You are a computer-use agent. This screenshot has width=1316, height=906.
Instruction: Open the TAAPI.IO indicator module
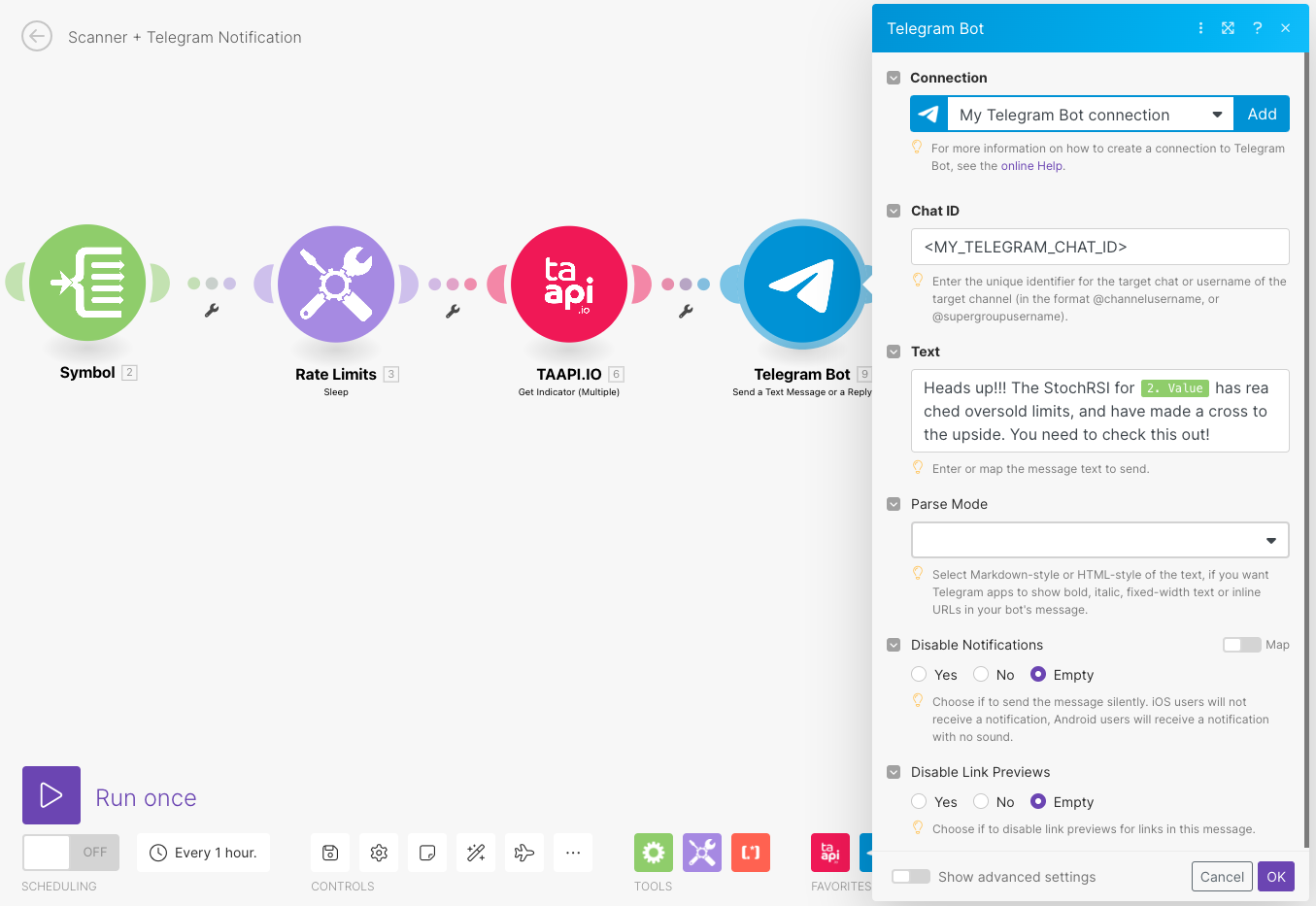[x=569, y=284]
